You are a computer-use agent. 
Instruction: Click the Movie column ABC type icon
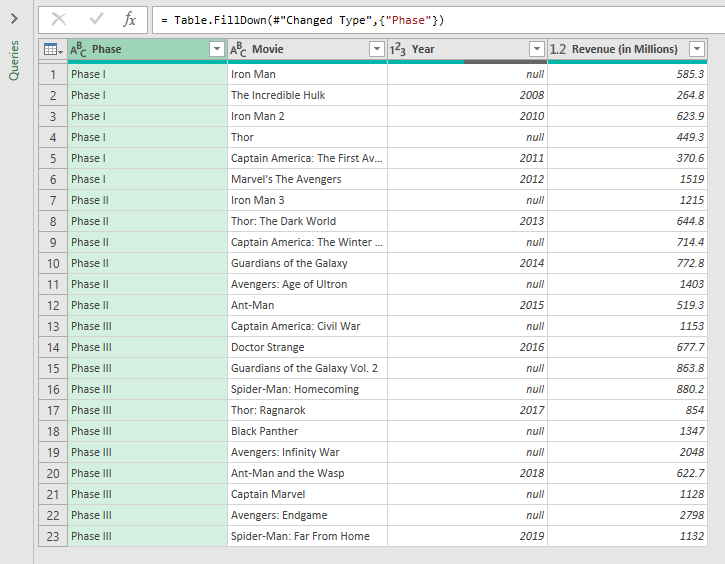[x=238, y=49]
